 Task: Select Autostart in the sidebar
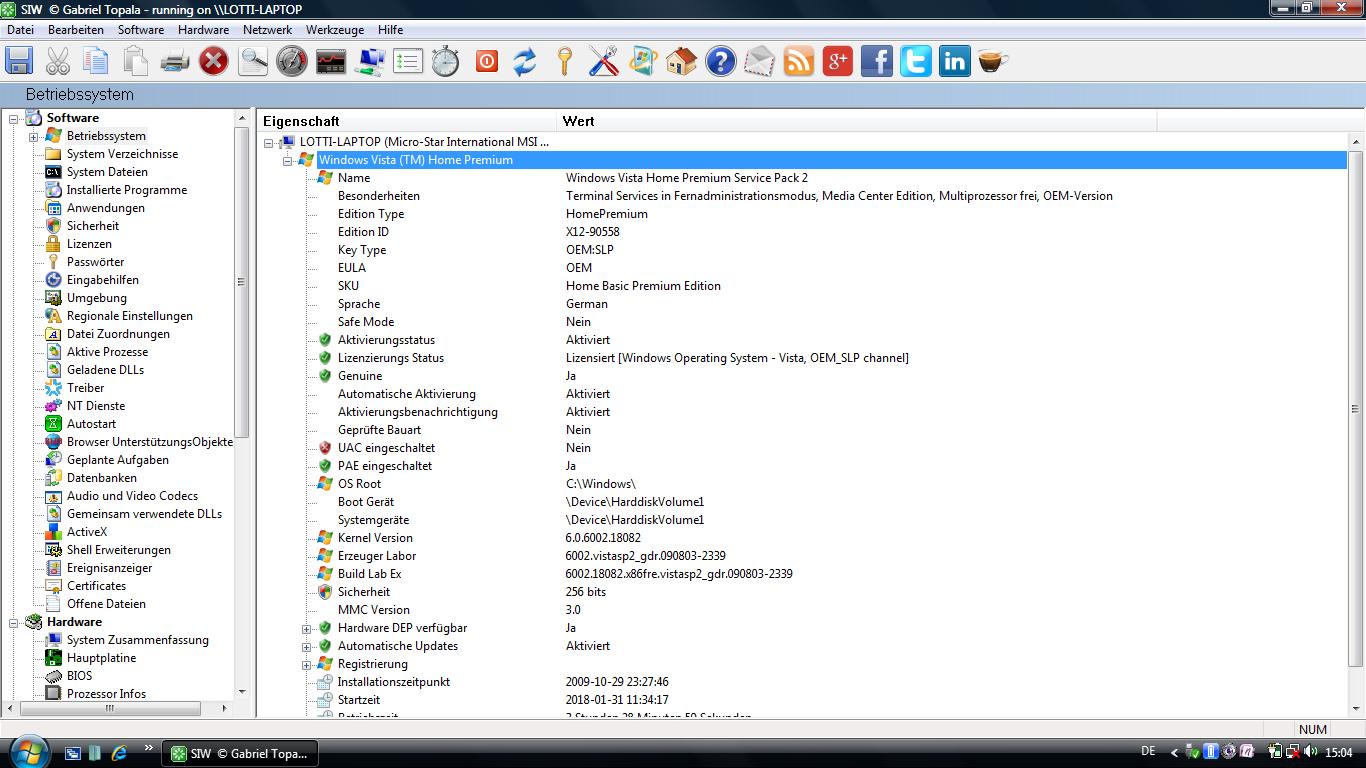pos(91,424)
